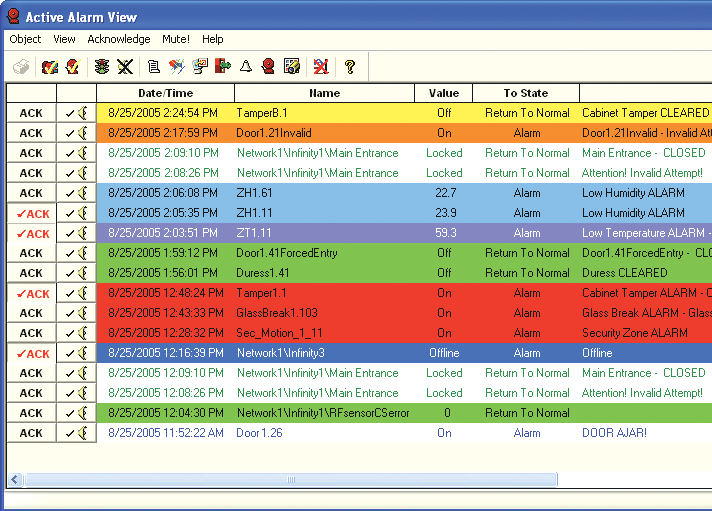
Task: Select the 8/25/2005 12:08:26 PM date cell
Action: 166,393
